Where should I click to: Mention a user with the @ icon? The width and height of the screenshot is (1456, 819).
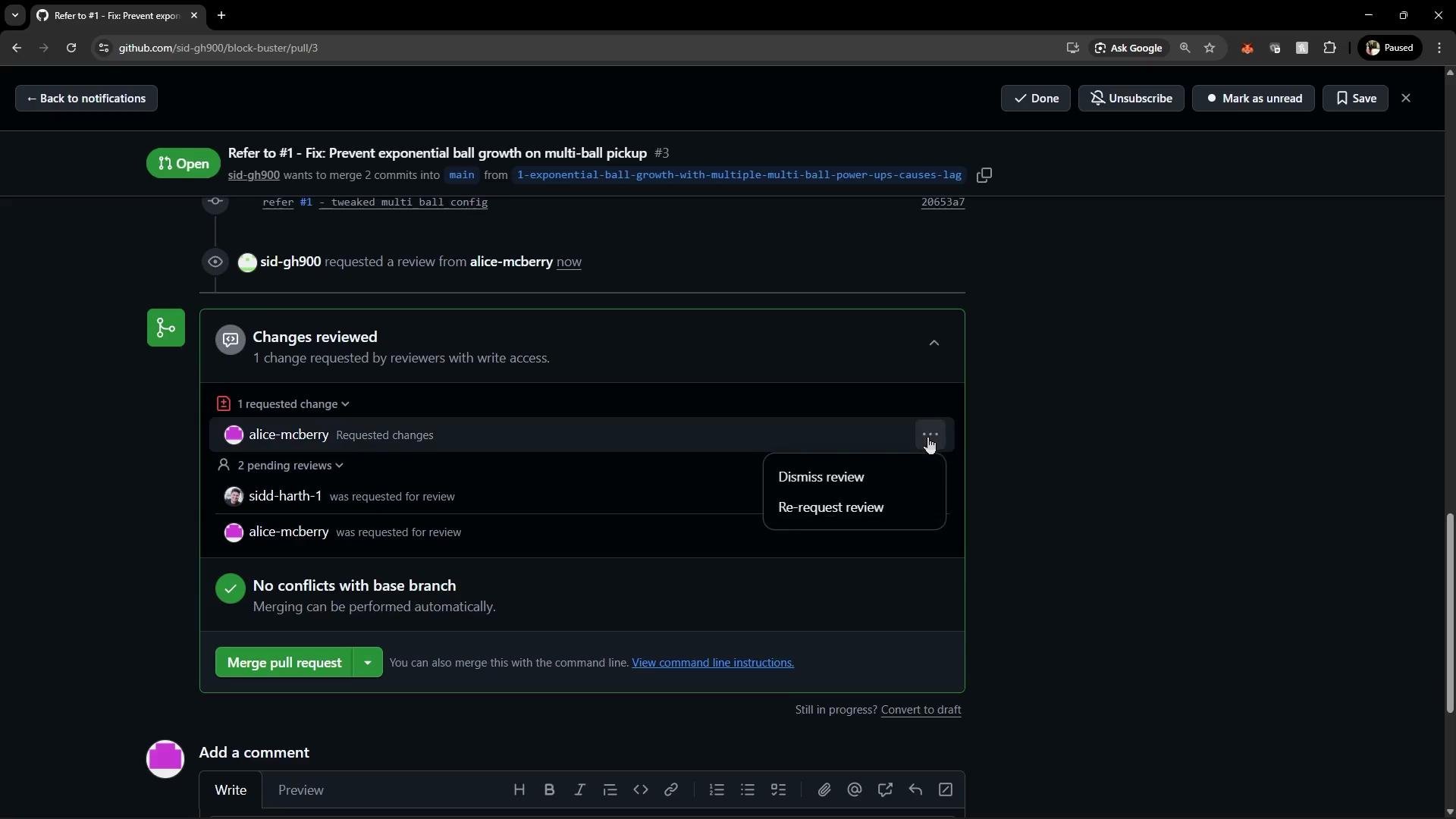pyautogui.click(x=855, y=790)
